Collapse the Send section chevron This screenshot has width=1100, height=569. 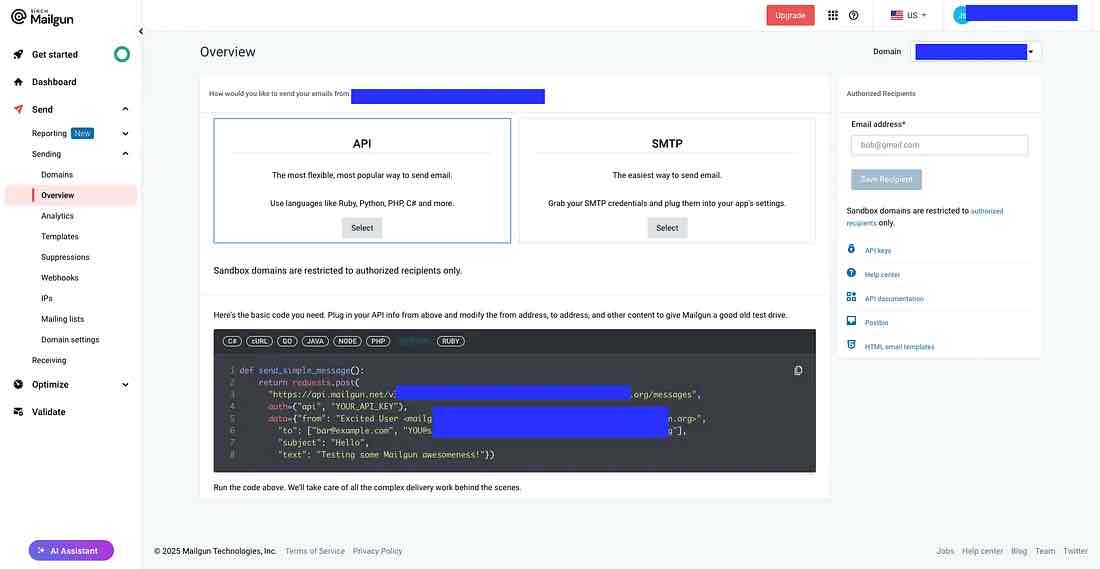(126, 109)
